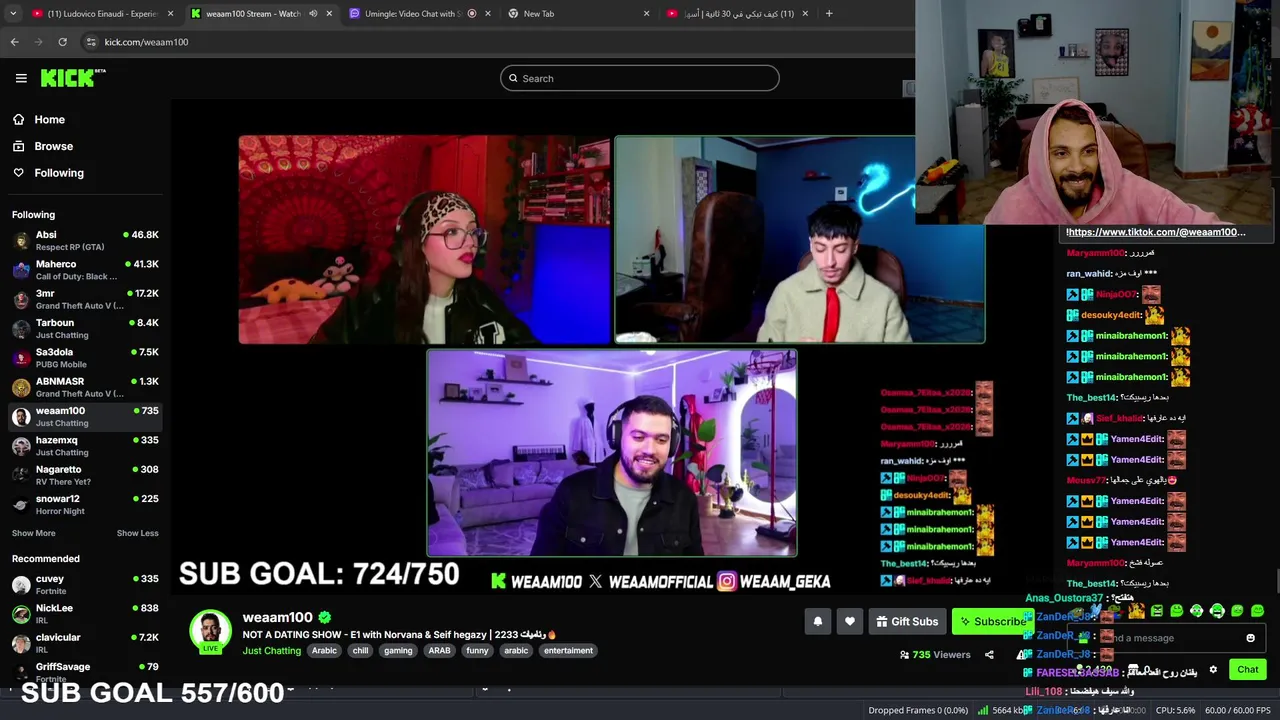Click weaam100's LIVE profile avatar
The image size is (1280, 720).
(x=210, y=630)
